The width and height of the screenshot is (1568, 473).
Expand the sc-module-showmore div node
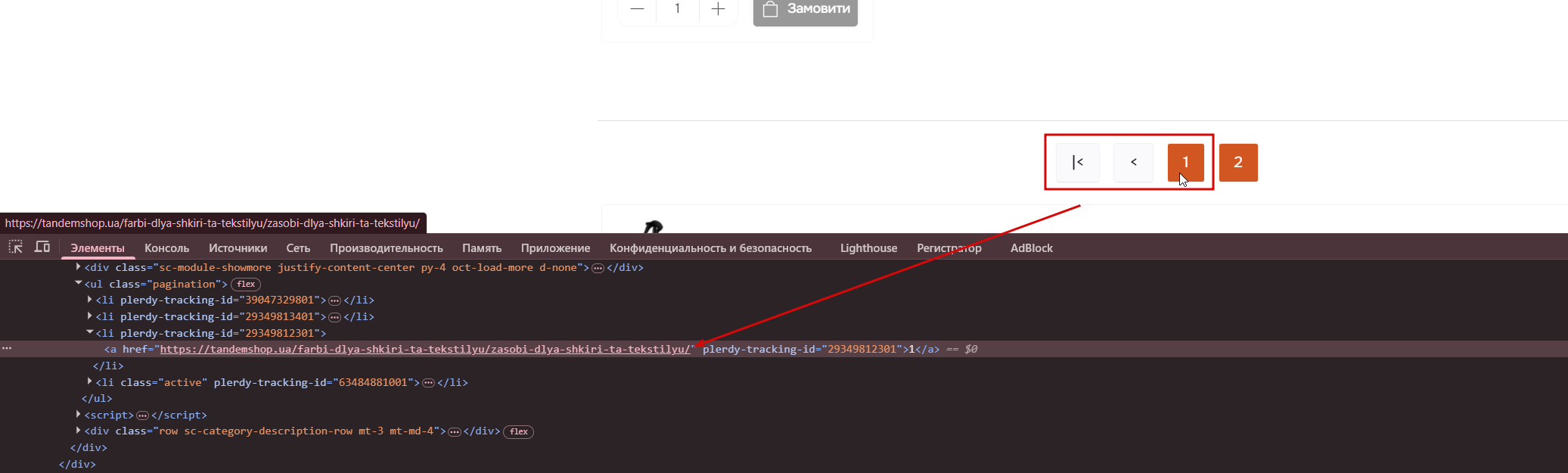(78, 267)
